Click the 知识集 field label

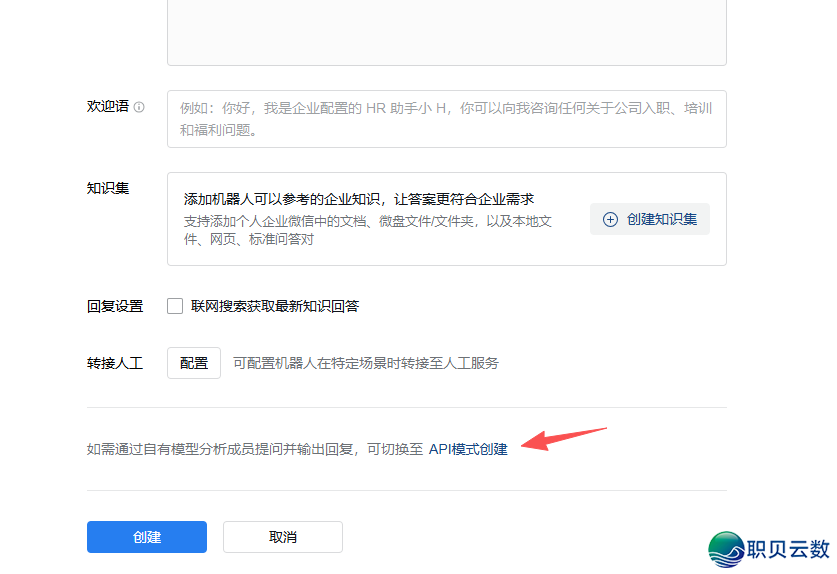click(x=108, y=188)
